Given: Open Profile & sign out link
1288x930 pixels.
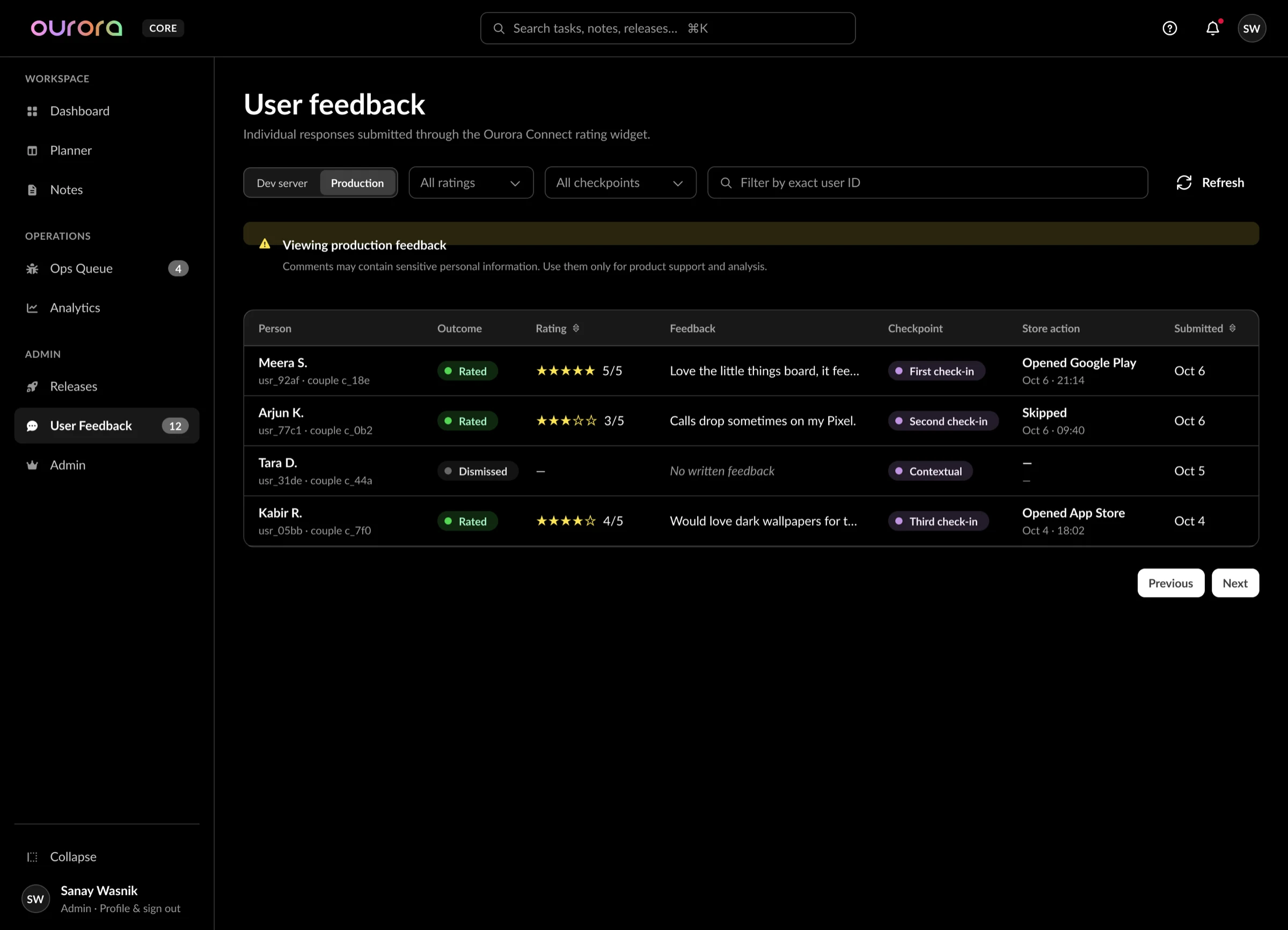Looking at the screenshot, I should tap(140, 908).
